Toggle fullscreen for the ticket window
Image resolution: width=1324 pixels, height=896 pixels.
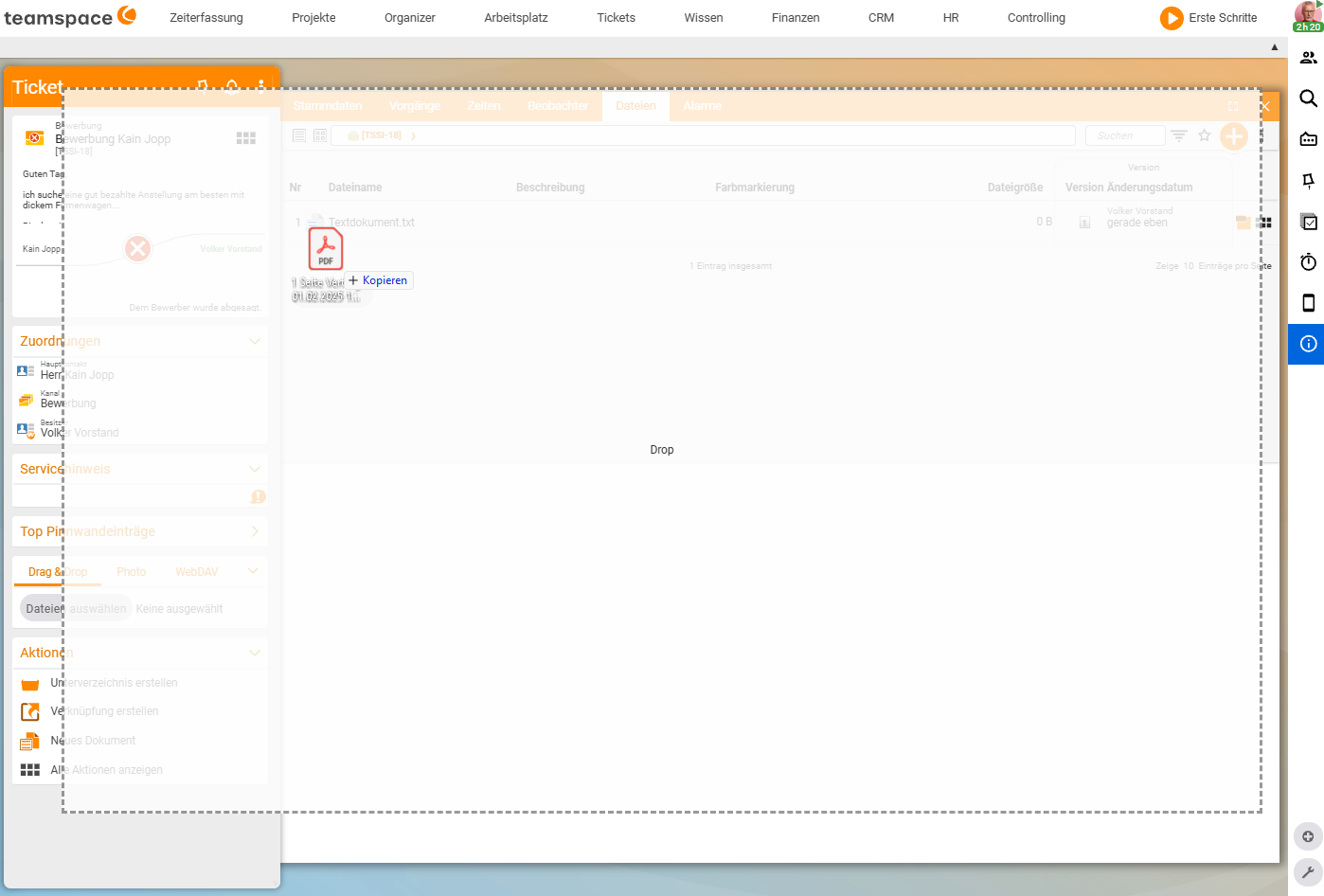(1233, 106)
